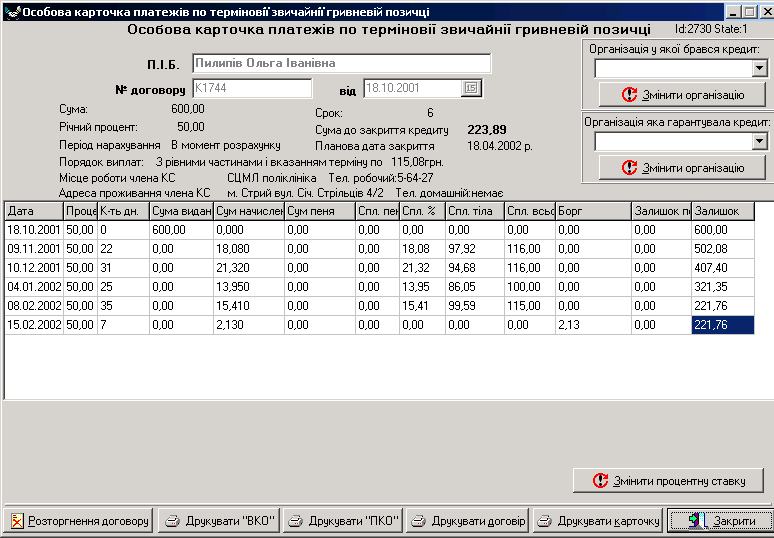Image resolution: width=774 pixels, height=538 pixels.
Task: Click the printer icon on Друкувати карточку
Action: point(544,521)
